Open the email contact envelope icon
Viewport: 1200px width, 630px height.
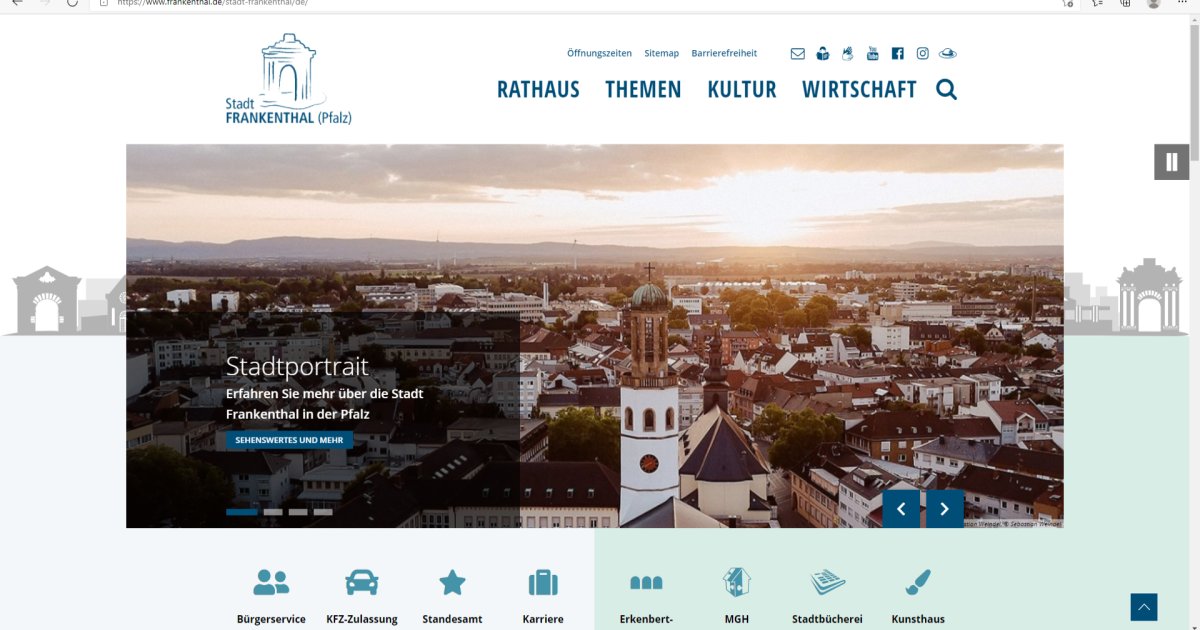(797, 54)
